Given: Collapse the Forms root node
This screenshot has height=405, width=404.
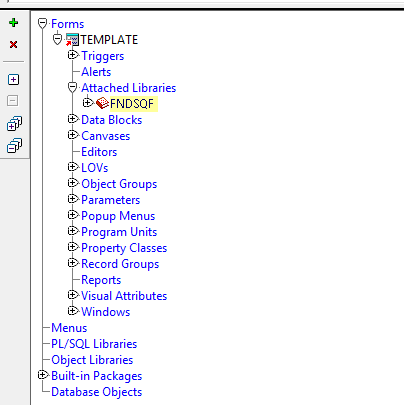Looking at the screenshot, I should [x=42, y=24].
